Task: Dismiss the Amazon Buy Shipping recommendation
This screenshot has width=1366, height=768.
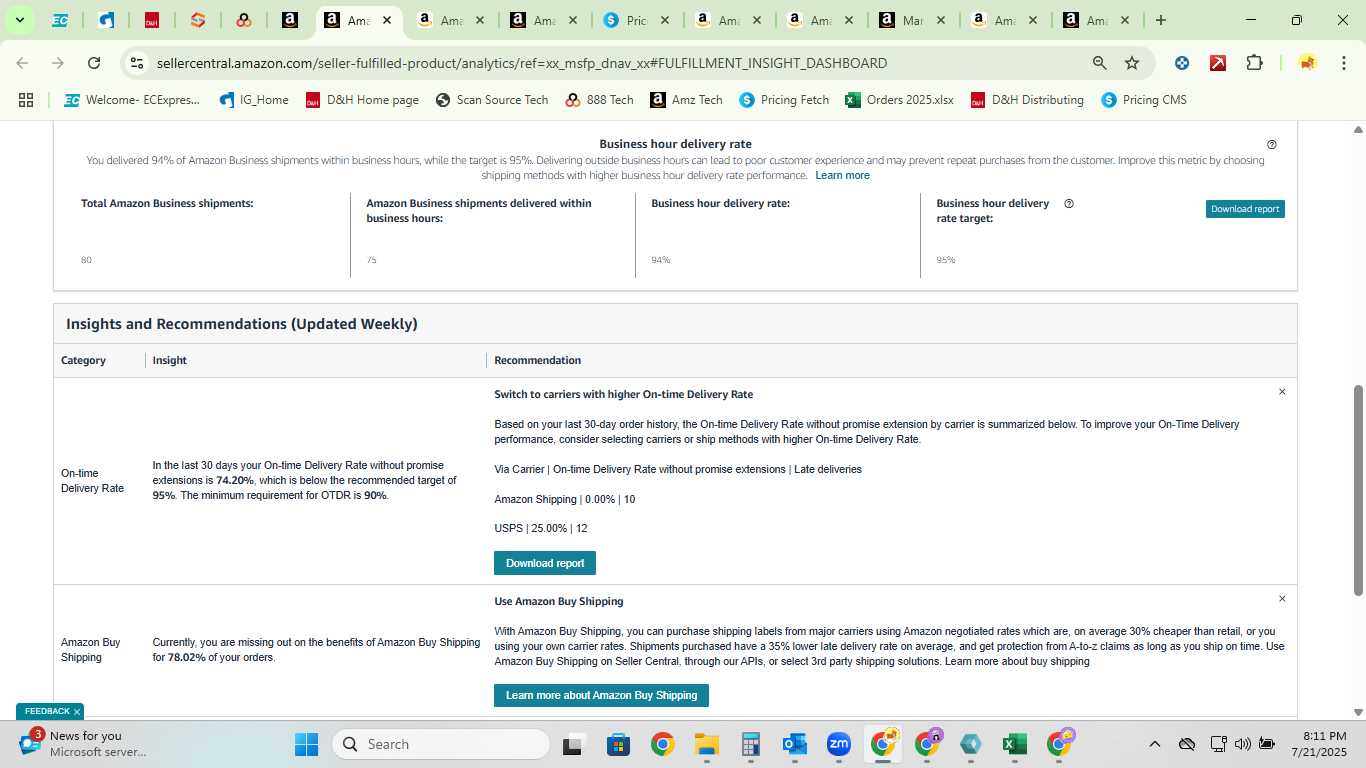Action: (x=1282, y=599)
